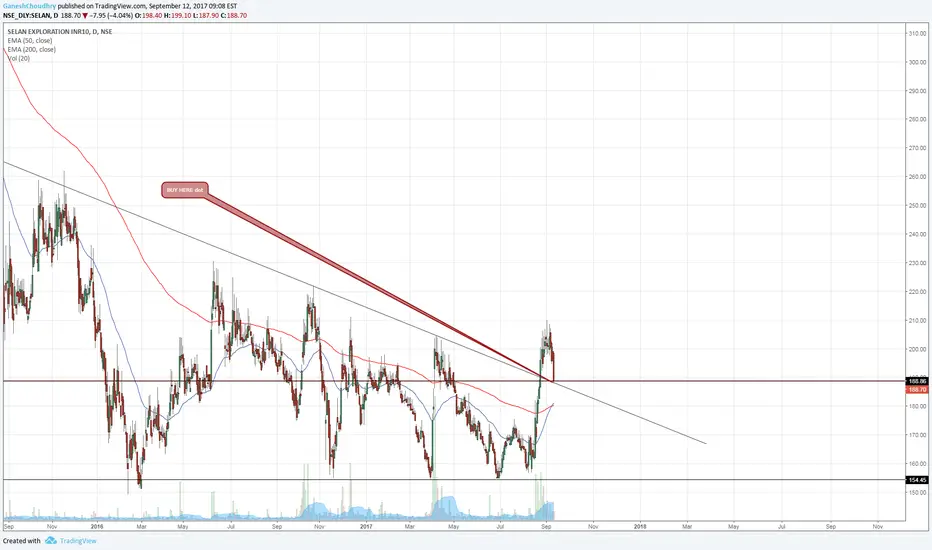Click the 2016 label on time axis
This screenshot has height=550, width=932.
97,526
